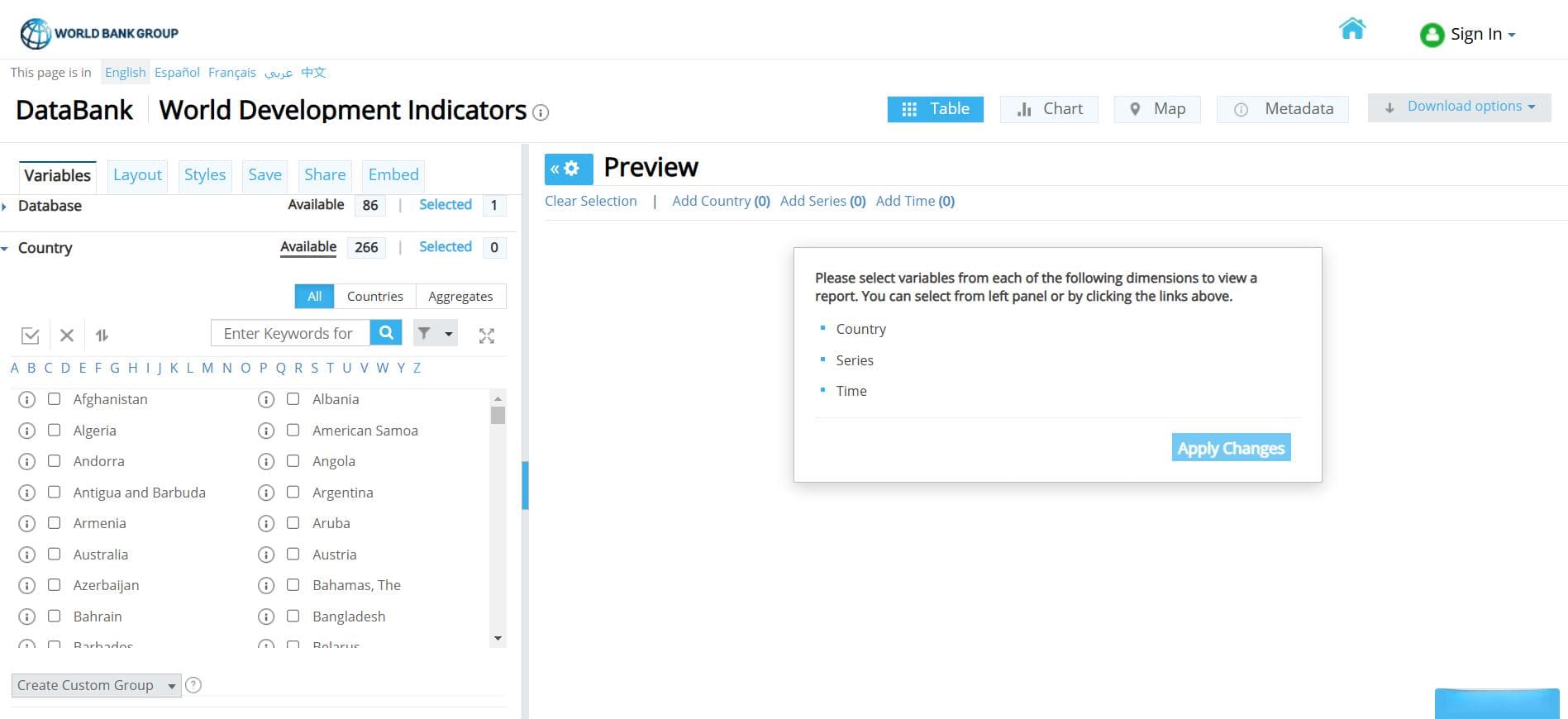Open the Share tab
1568x719 pixels.
tap(325, 175)
